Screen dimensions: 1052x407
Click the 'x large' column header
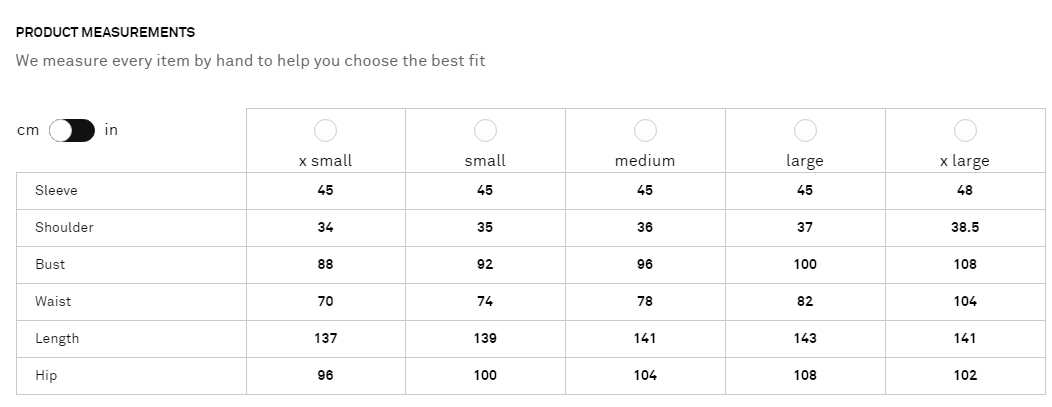[965, 160]
